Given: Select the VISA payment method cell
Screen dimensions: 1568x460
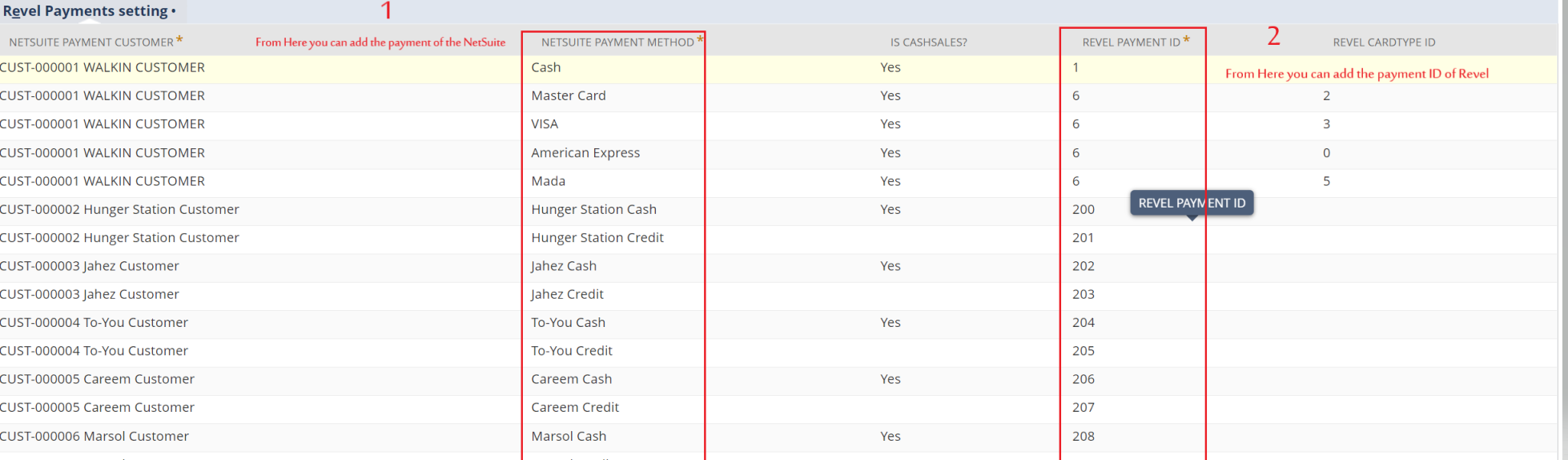Looking at the screenshot, I should coord(545,124).
